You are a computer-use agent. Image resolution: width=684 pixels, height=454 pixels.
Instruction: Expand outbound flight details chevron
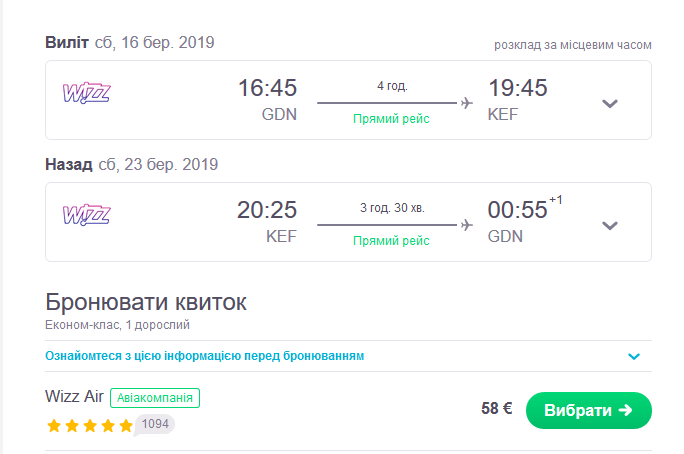(x=610, y=103)
